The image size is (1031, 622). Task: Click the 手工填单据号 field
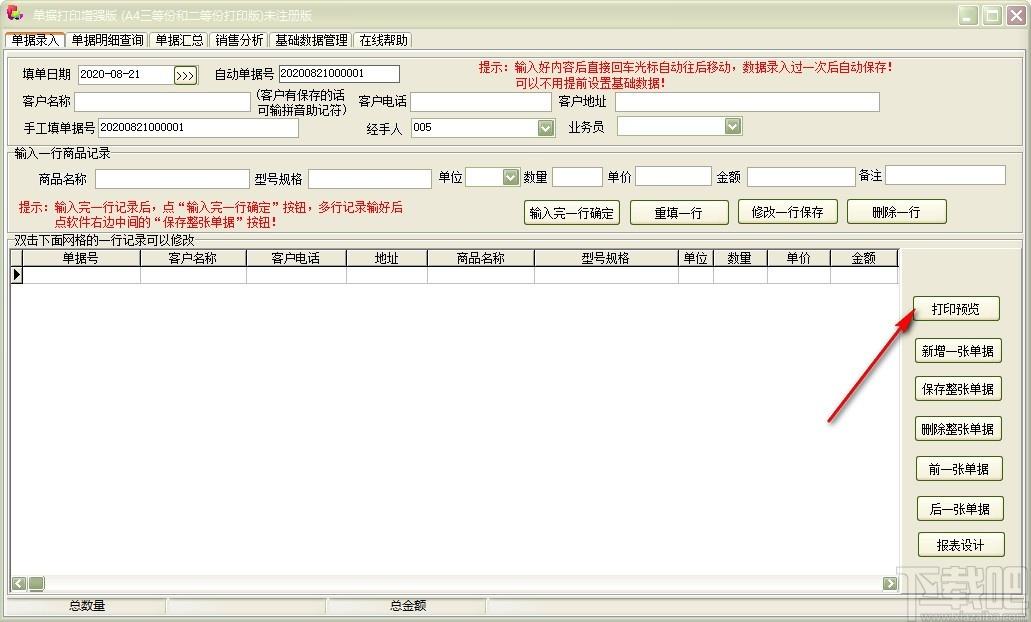198,128
